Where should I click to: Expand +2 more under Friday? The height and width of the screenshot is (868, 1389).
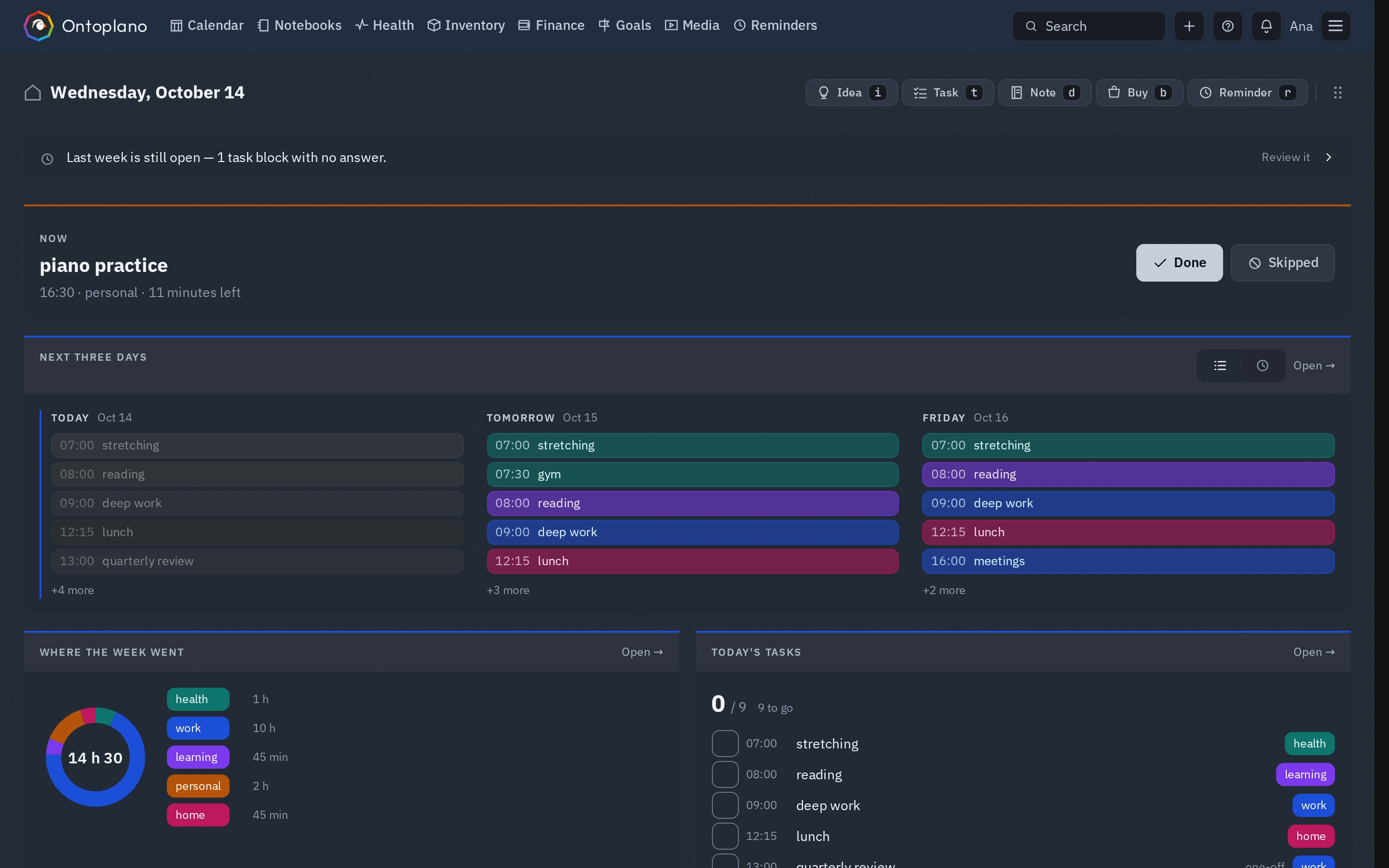click(x=943, y=590)
